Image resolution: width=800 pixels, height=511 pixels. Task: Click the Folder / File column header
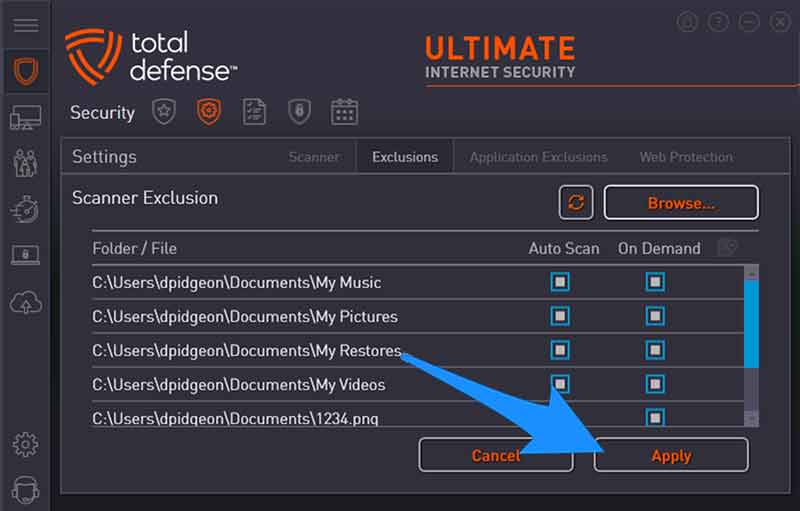pyautogui.click(x=134, y=248)
